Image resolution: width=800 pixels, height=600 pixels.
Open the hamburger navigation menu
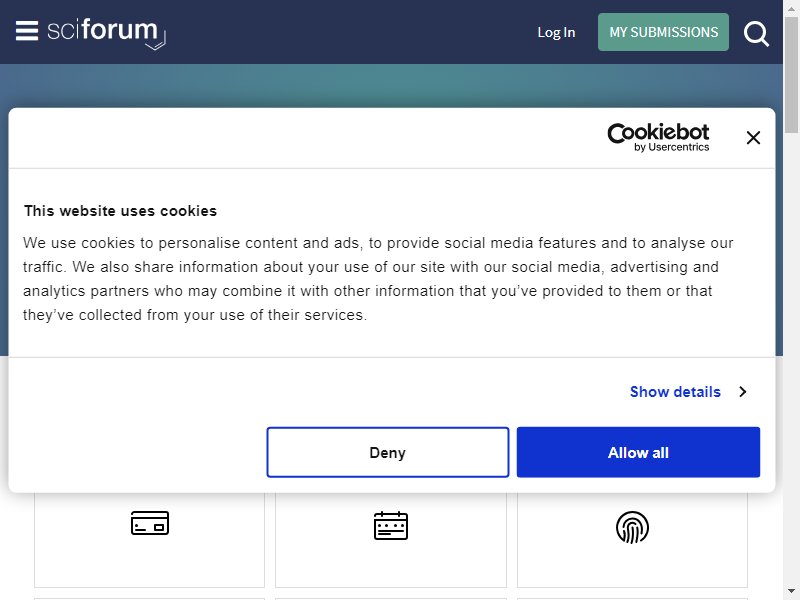27,31
